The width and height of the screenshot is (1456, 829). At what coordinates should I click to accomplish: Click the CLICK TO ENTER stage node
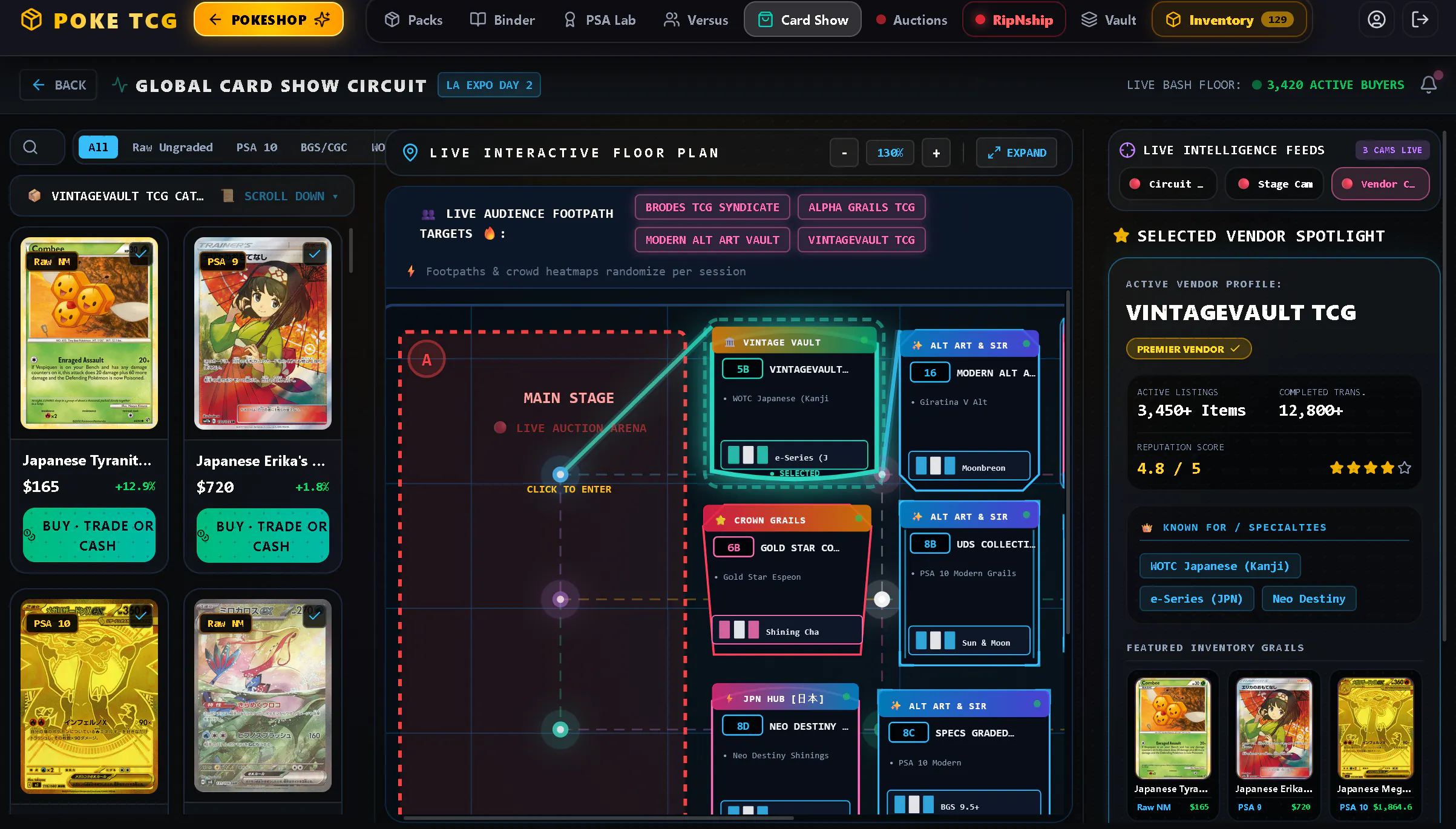pos(561,474)
